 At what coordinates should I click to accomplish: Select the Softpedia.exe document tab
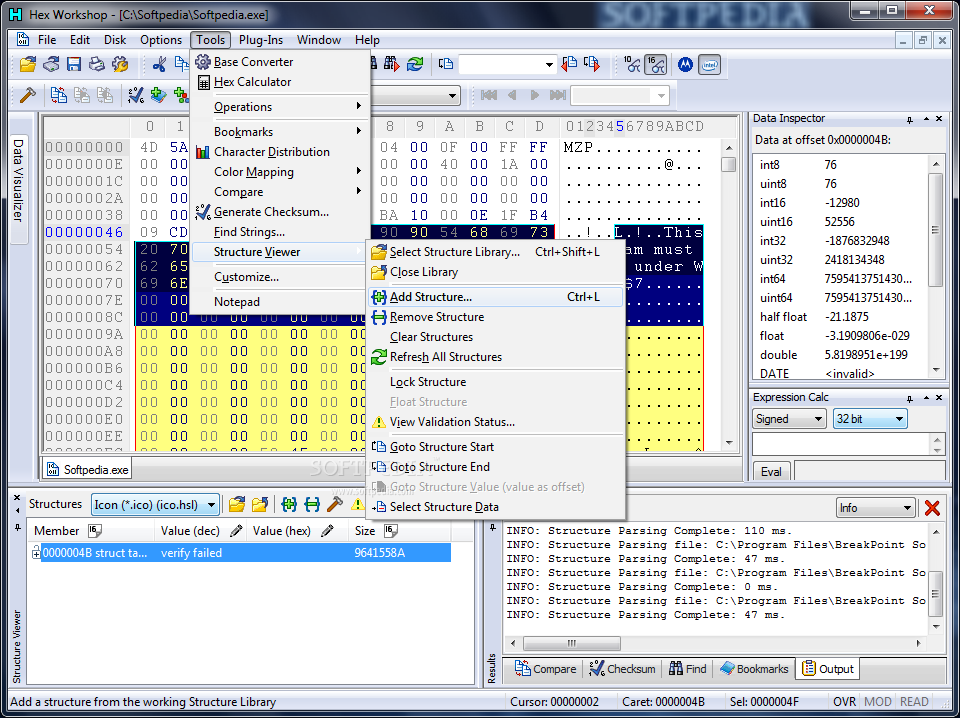88,470
